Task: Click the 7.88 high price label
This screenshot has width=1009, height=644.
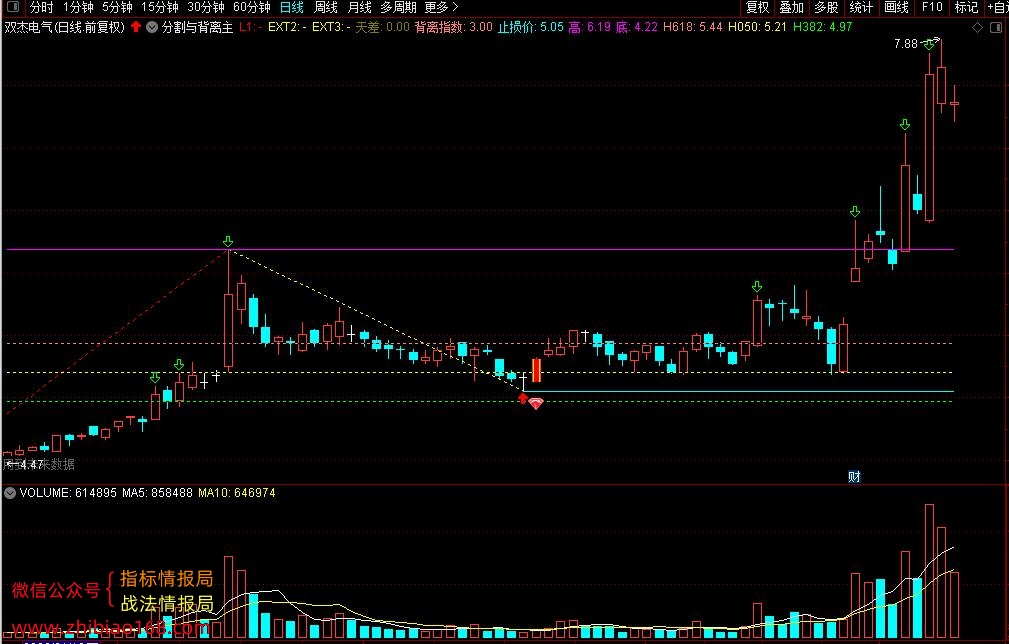Action: pyautogui.click(x=905, y=44)
